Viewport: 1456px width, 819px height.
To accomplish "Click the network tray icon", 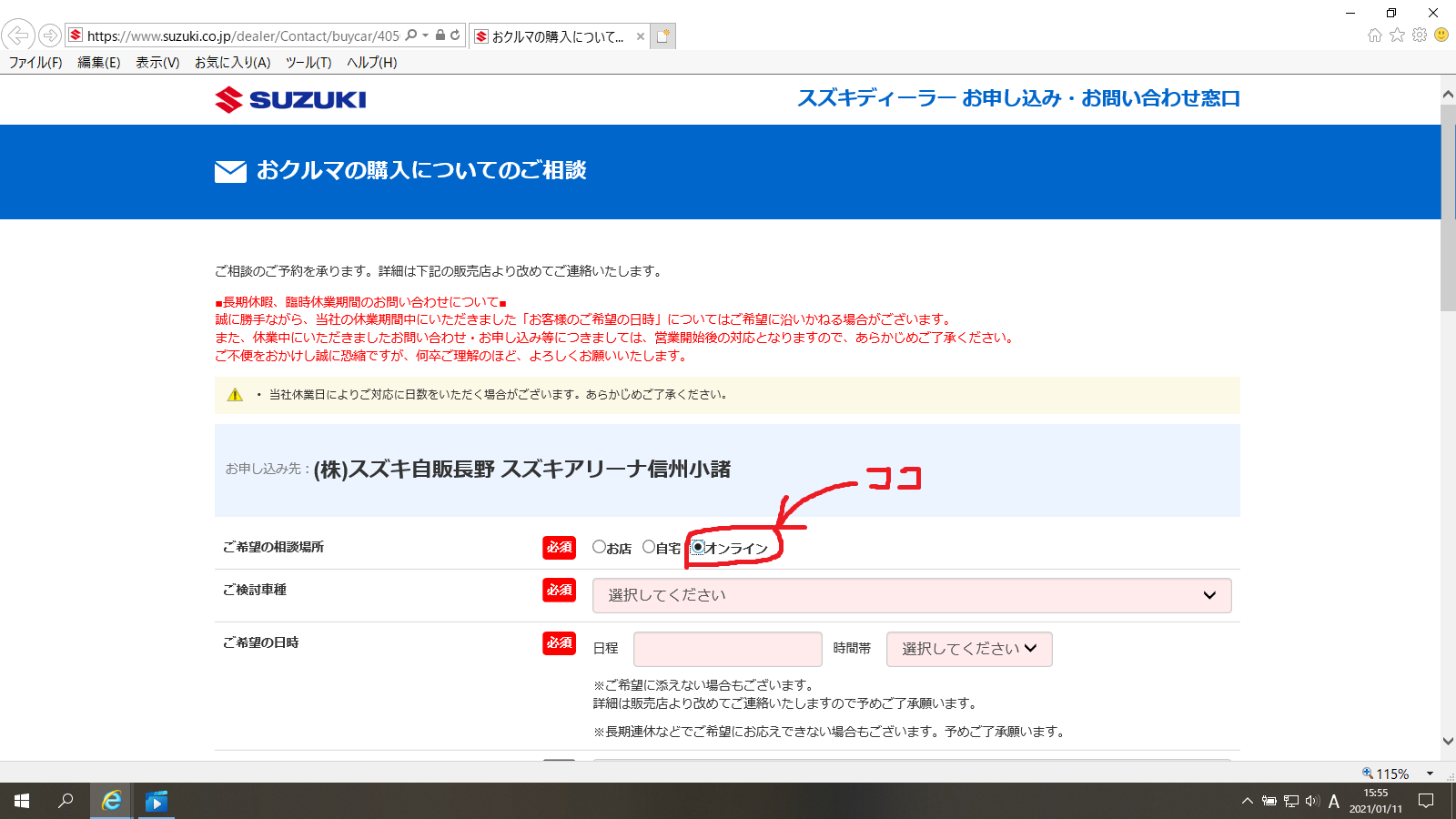I will pos(1290,801).
